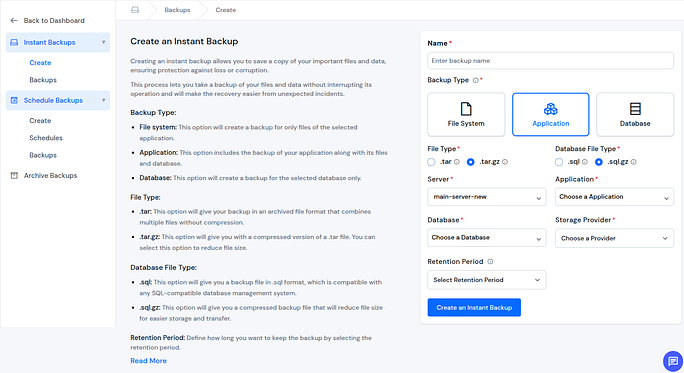Viewport: 684px width, 373px height.
Task: Open the Choose a Database dropdown
Action: 487,238
